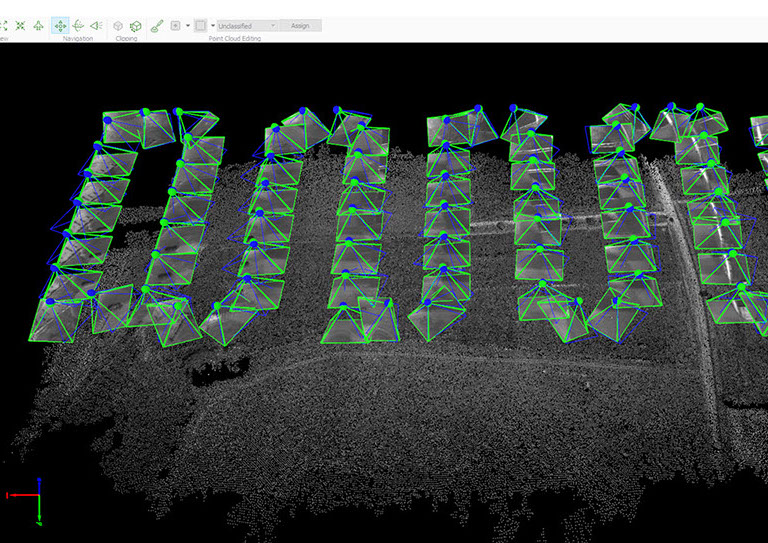
Task: Click the red axis on the orientation gizmo
Action: (x=20, y=495)
